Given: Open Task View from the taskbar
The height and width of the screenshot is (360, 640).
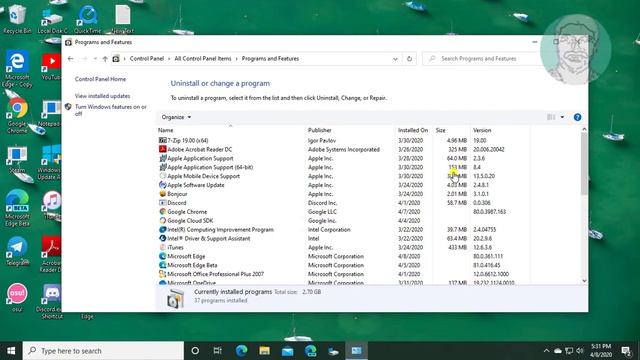Looking at the screenshot, I should tap(218, 351).
